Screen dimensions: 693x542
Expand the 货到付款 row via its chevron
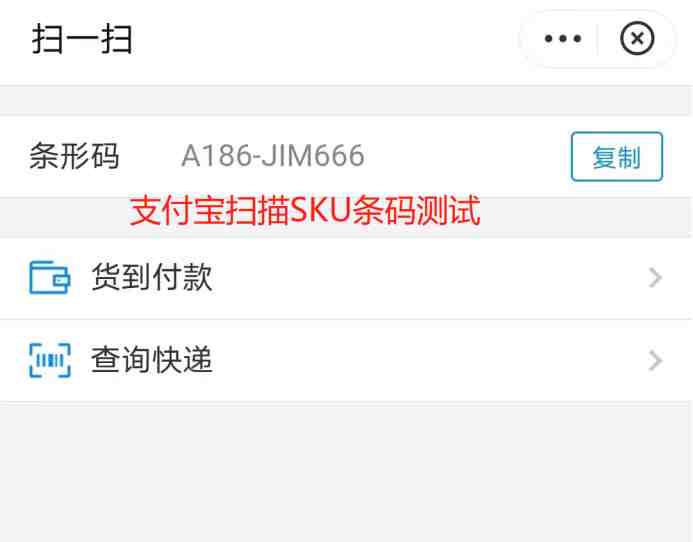[x=655, y=278]
